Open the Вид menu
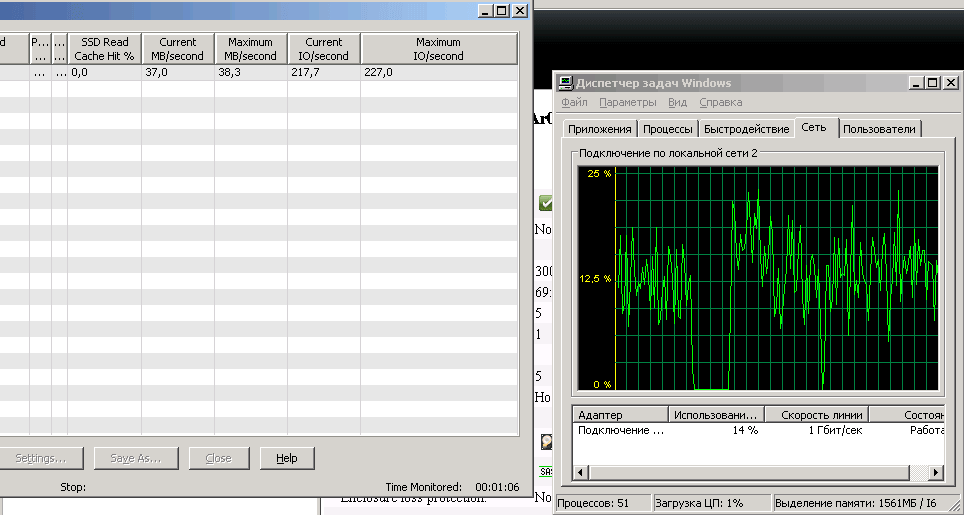Viewport: 964px width, 515px height. 677,102
